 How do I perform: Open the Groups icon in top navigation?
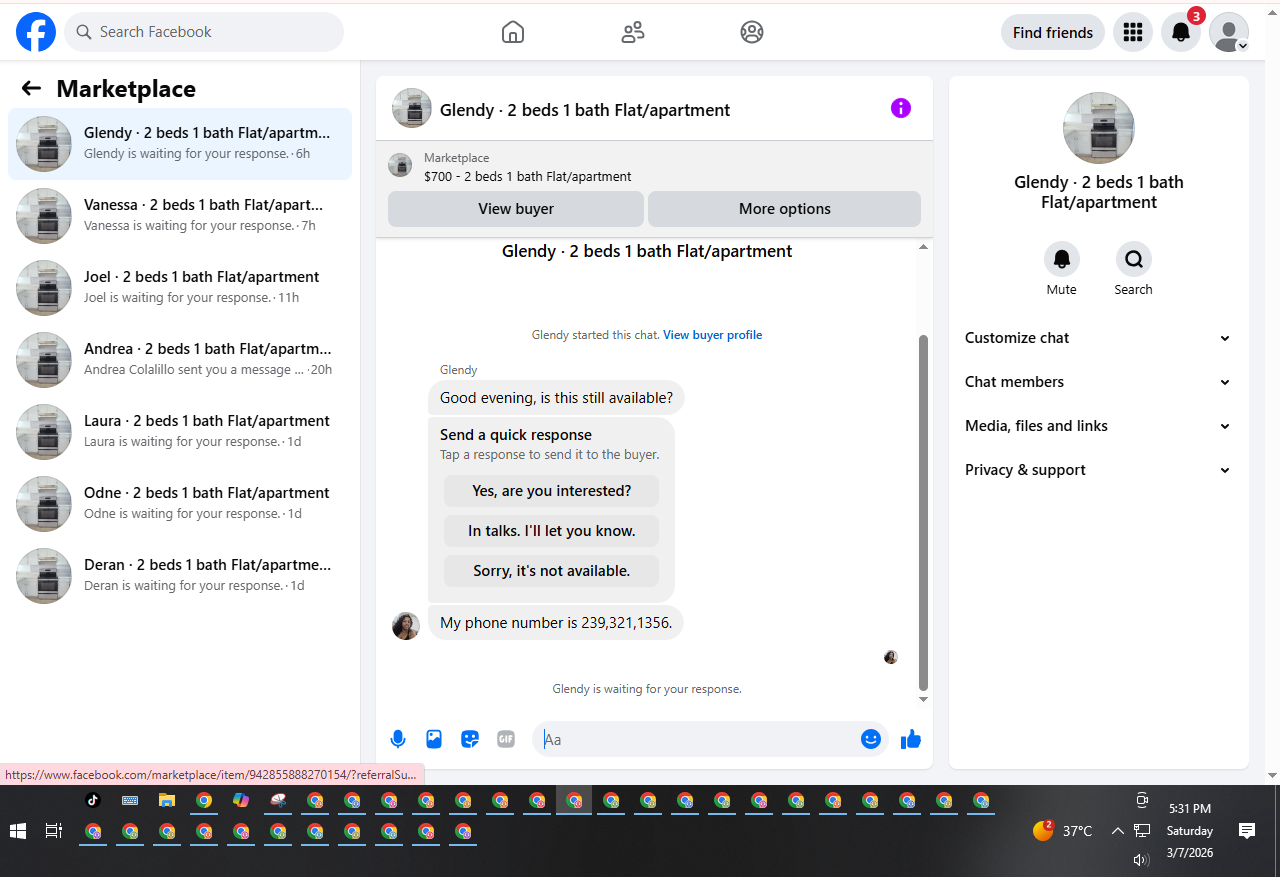[752, 32]
